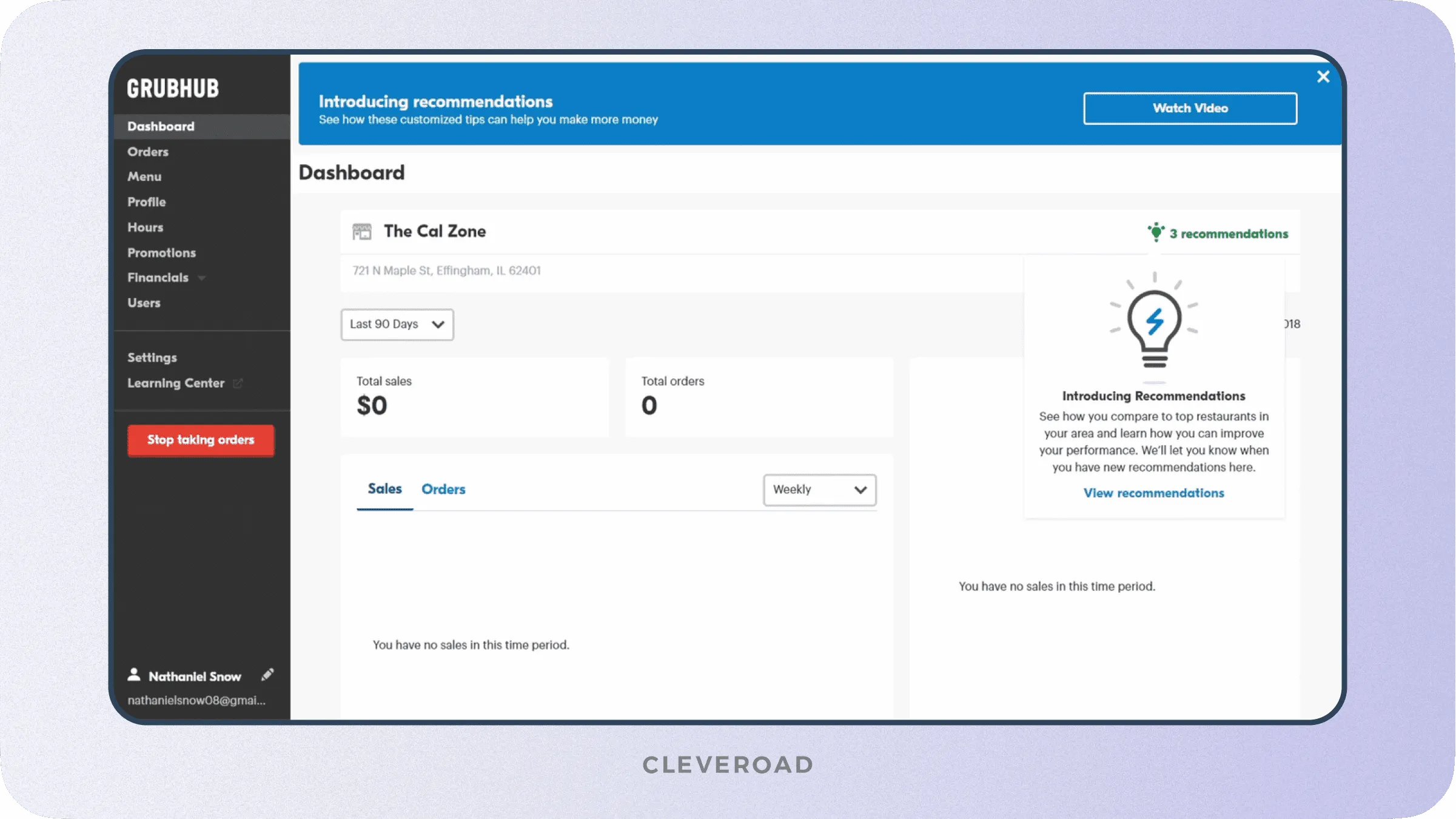Click the pencil edit icon next to Nathaniel Snow
The image size is (1456, 819).
click(x=267, y=675)
